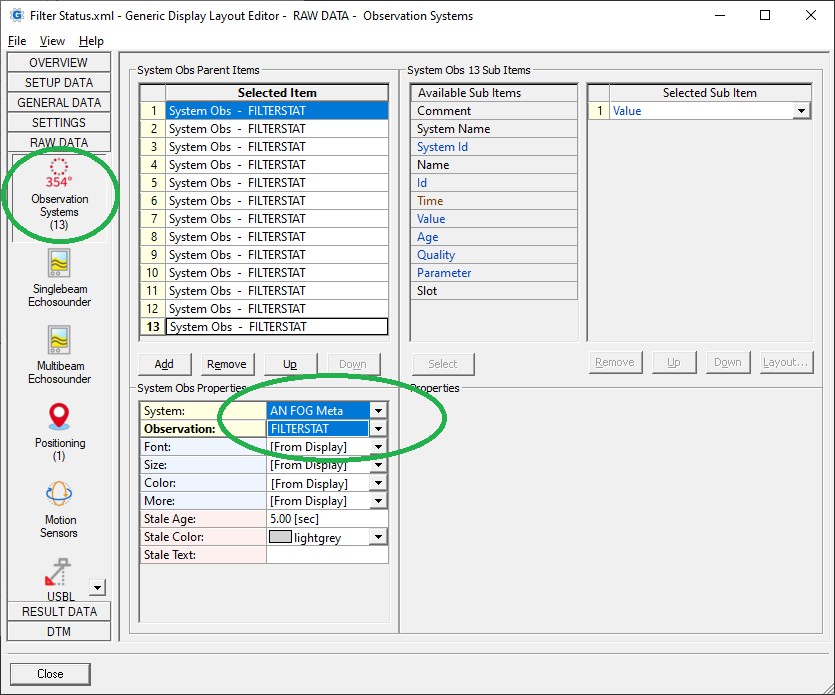Expand the Stale Color dropdown
Screen dimensions: 835x695
pos(377,537)
